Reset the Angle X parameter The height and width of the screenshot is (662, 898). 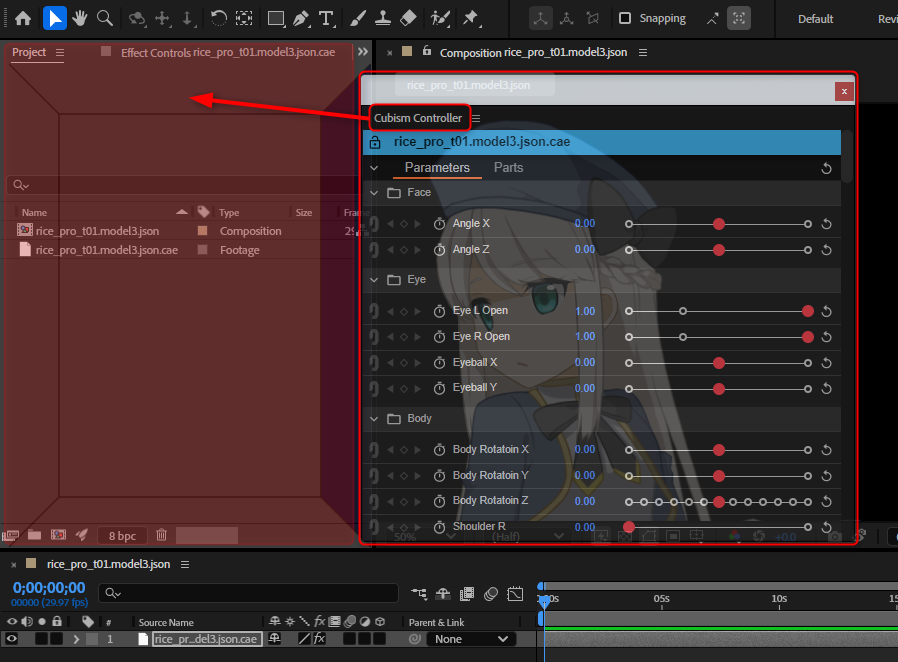(x=826, y=224)
